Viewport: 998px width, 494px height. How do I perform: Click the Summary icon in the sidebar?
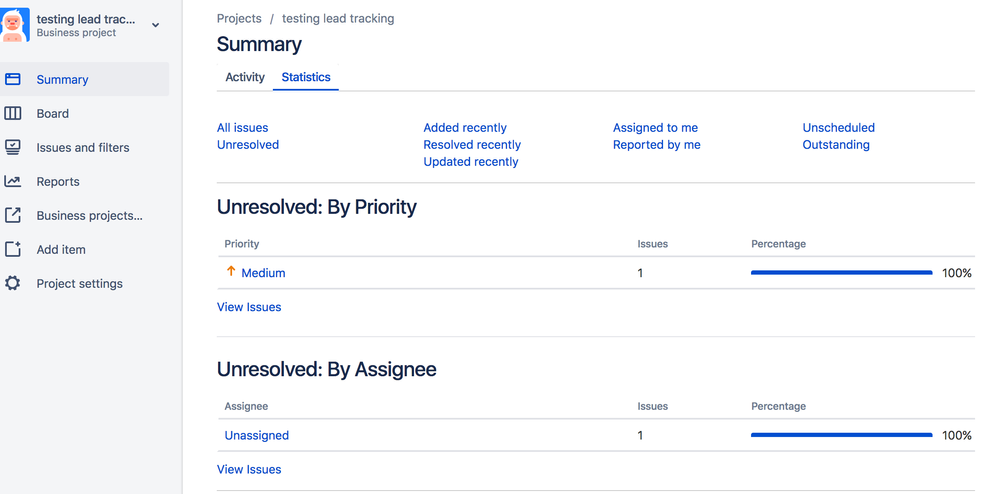tap(13, 79)
